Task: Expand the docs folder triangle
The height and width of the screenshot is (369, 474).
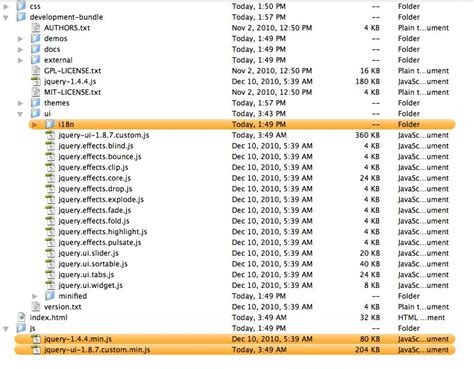Action: coord(20,50)
